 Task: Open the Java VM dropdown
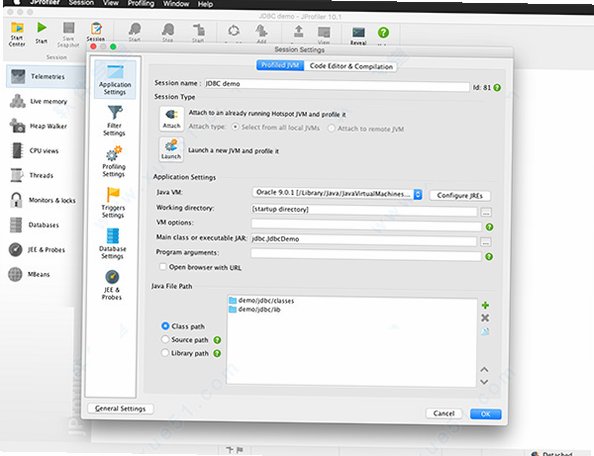point(337,194)
